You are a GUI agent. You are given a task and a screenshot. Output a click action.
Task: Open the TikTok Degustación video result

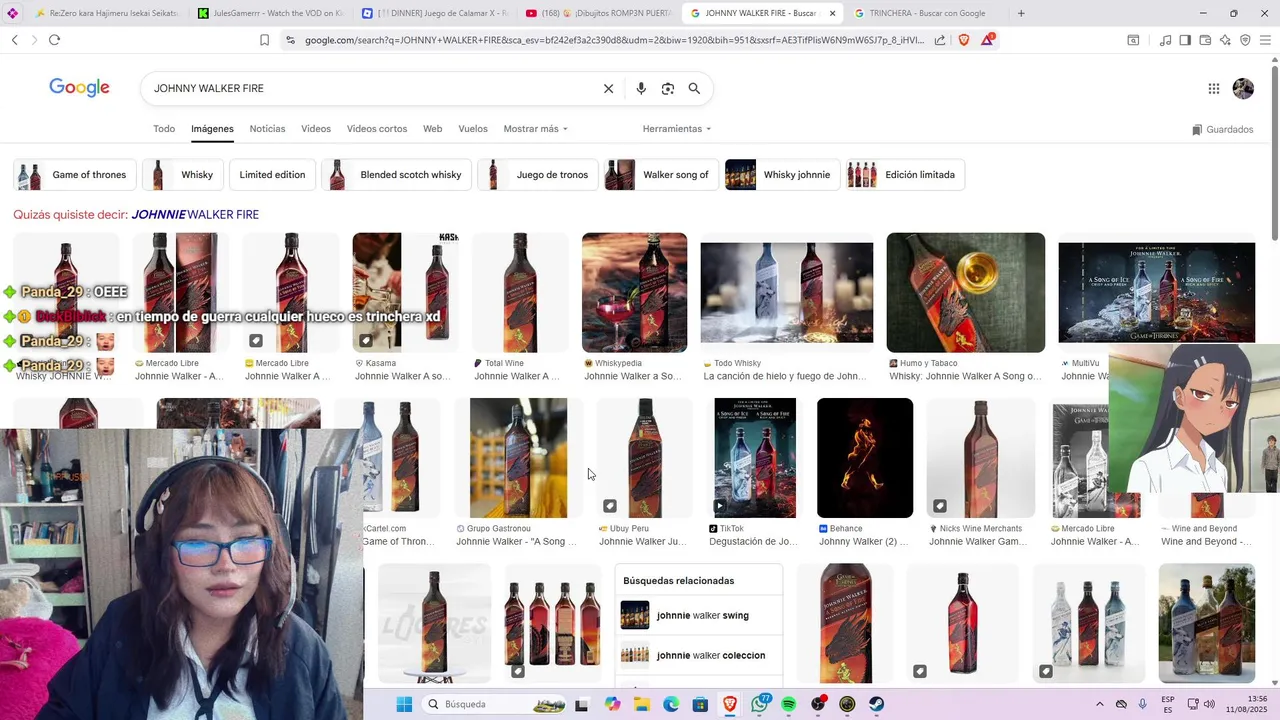point(755,458)
